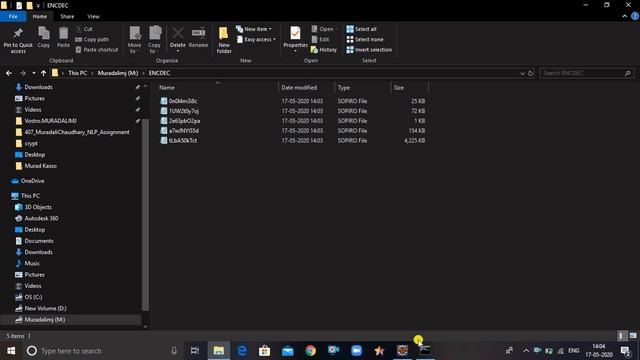The image size is (640, 360).
Task: Open recent locations dropdown
Action: click(x=33, y=73)
